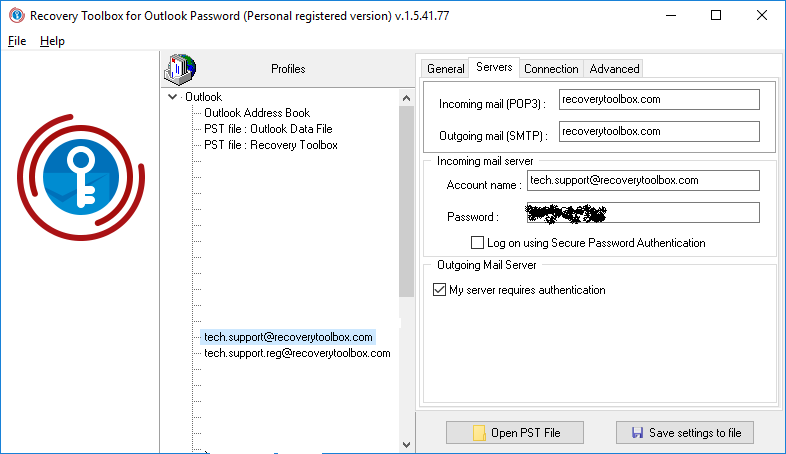Open the Advanced tab
The width and height of the screenshot is (786, 454).
[x=614, y=69]
